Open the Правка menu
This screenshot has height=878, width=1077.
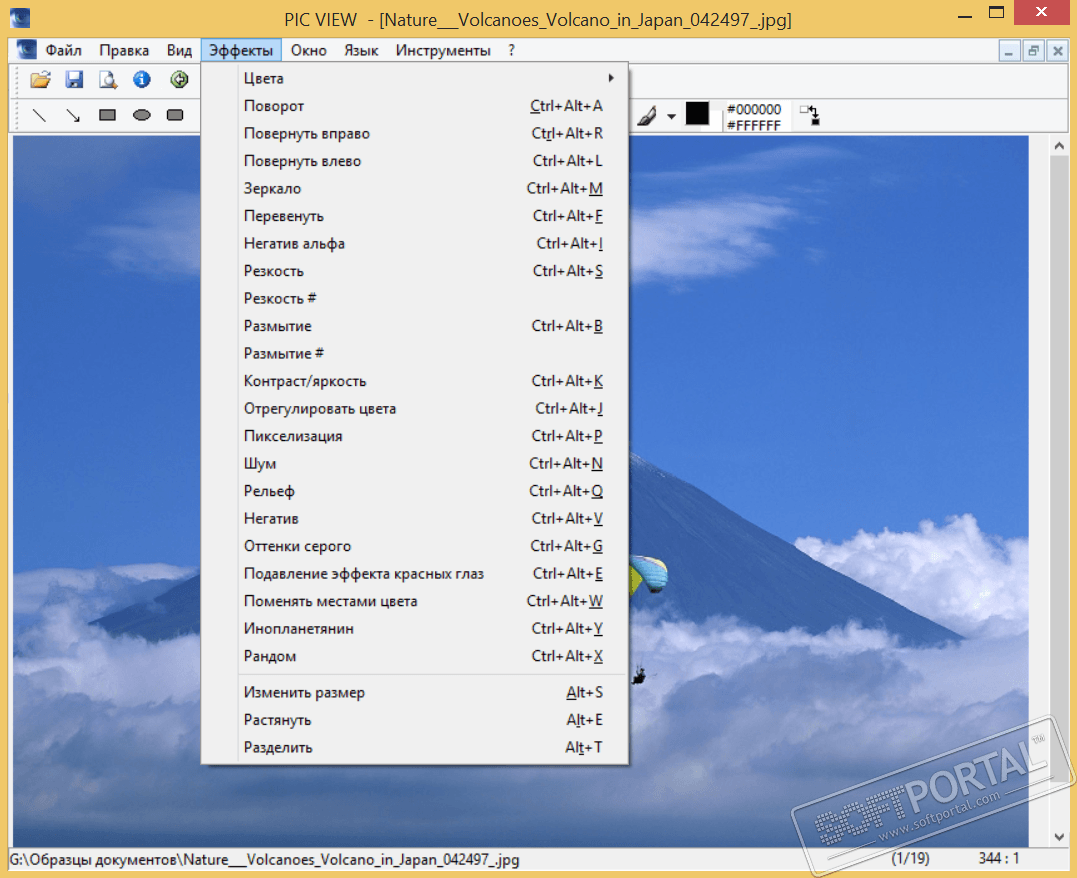point(124,50)
